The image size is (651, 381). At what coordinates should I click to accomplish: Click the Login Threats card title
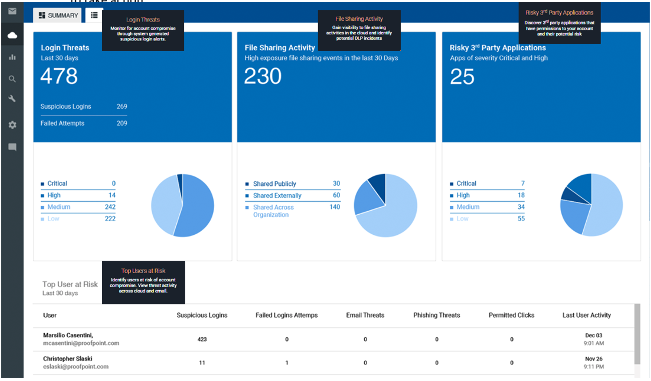click(x=65, y=48)
